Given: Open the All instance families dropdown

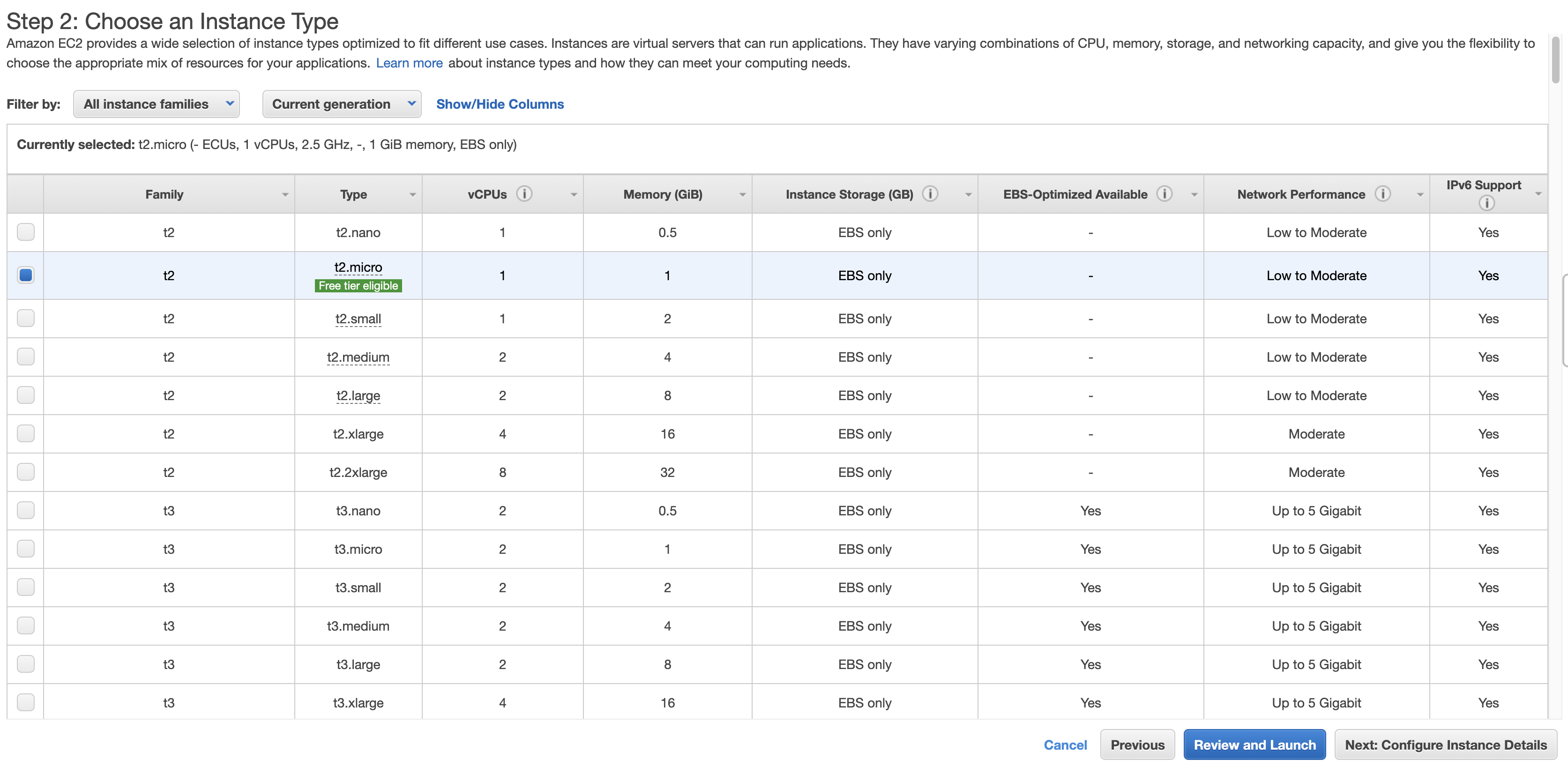Looking at the screenshot, I should coord(157,104).
